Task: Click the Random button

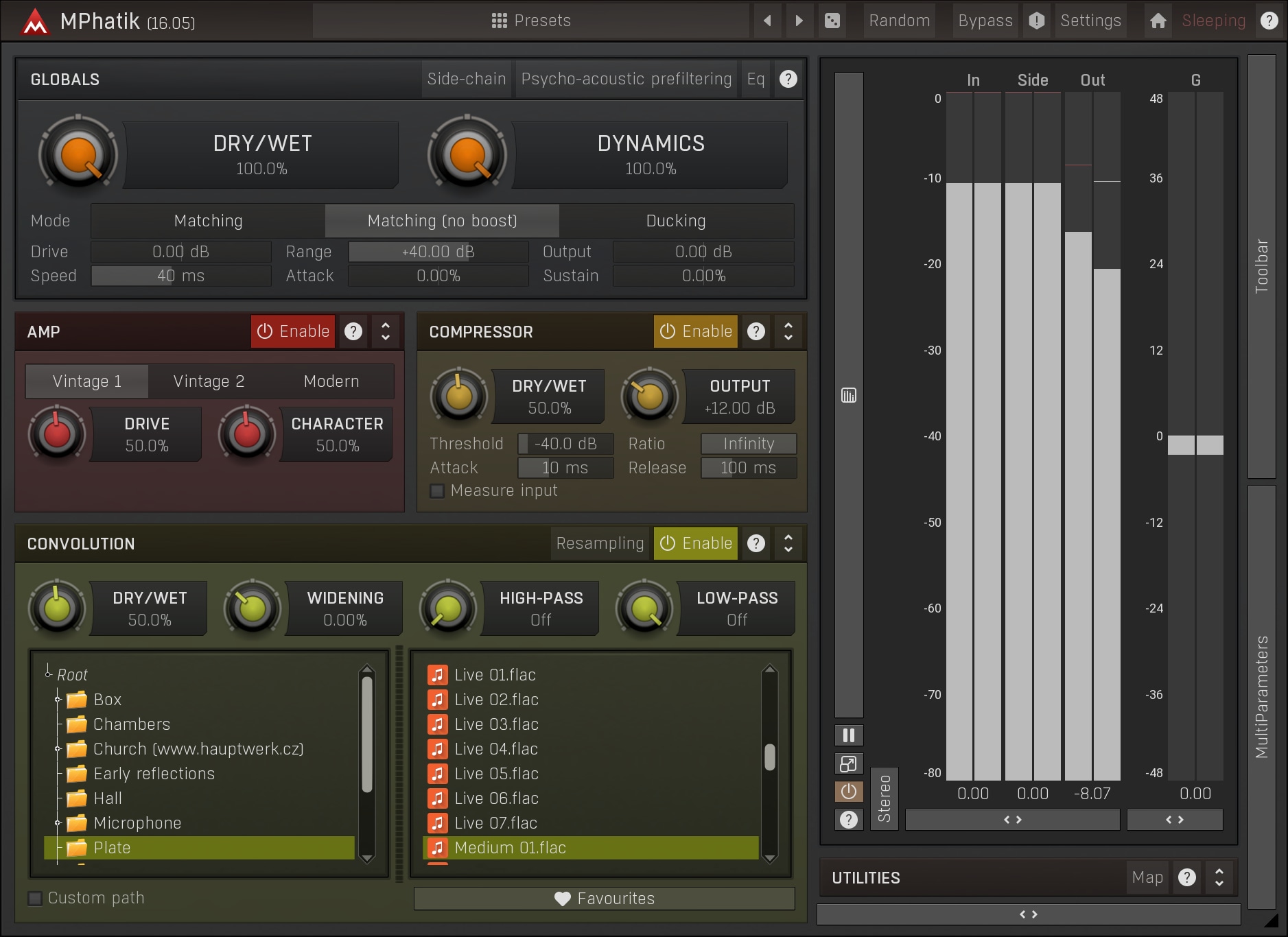Action: click(900, 21)
